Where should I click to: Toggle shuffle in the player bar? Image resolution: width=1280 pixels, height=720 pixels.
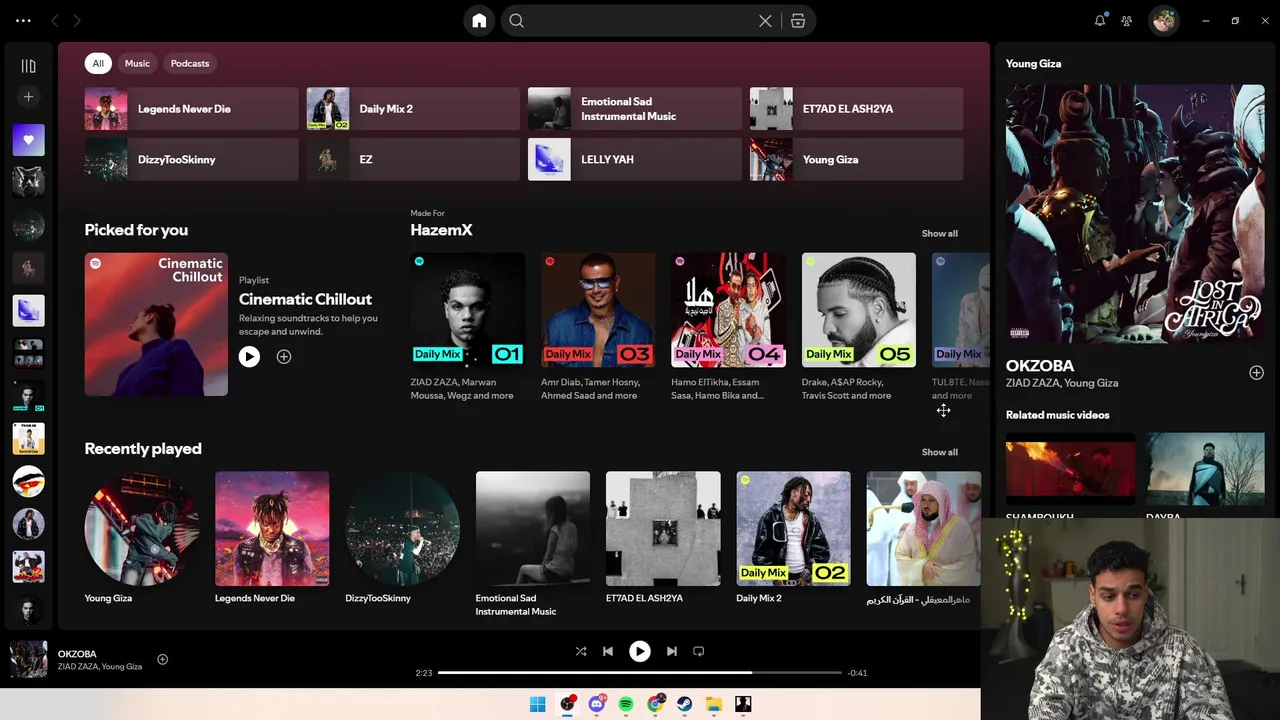pyautogui.click(x=581, y=651)
